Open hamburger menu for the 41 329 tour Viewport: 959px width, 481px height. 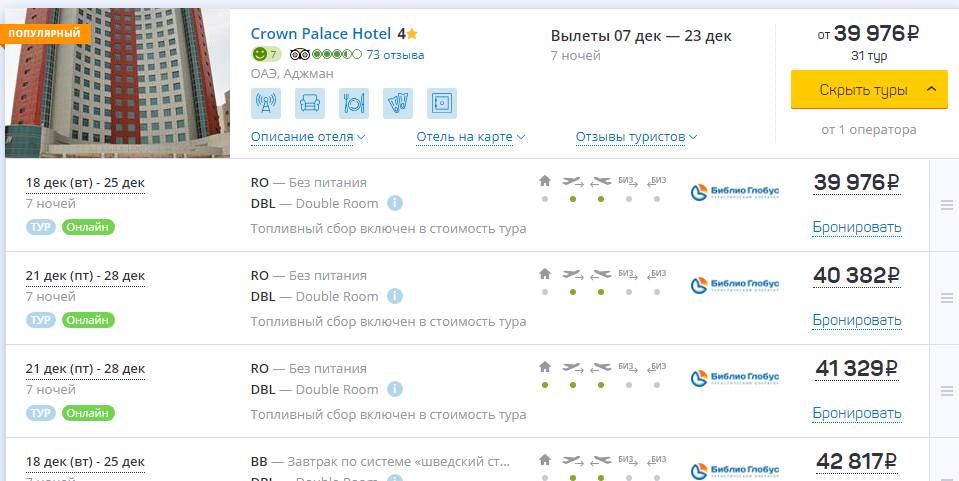[x=947, y=391]
